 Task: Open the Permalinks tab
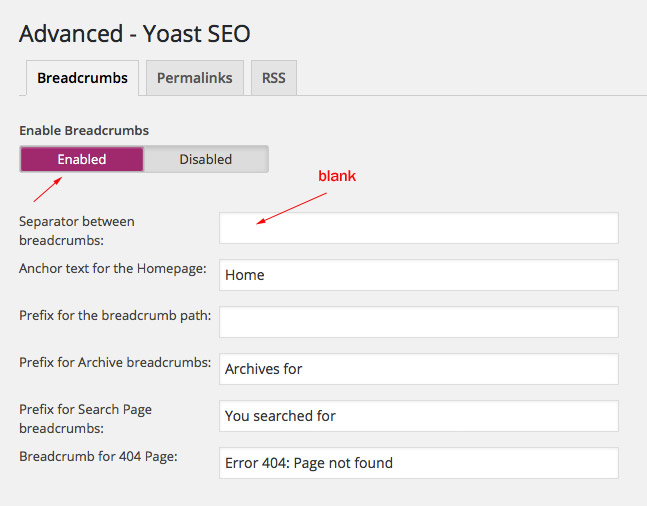[194, 78]
